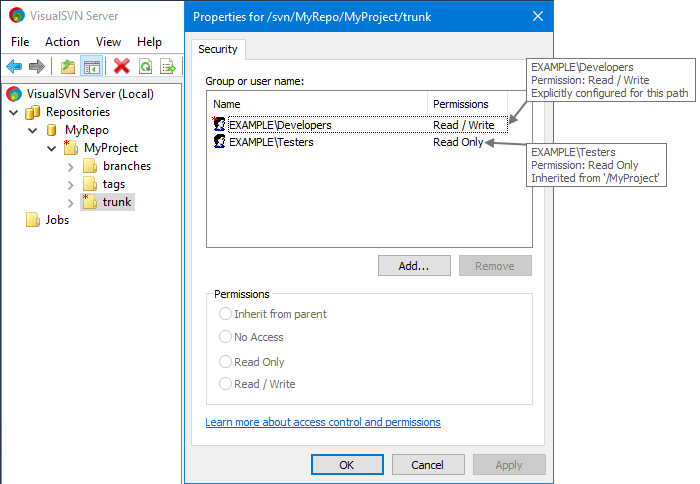Click the EXAMPLE\Testers group icon
Image resolution: width=700 pixels, height=484 pixels.
pyautogui.click(x=219, y=142)
